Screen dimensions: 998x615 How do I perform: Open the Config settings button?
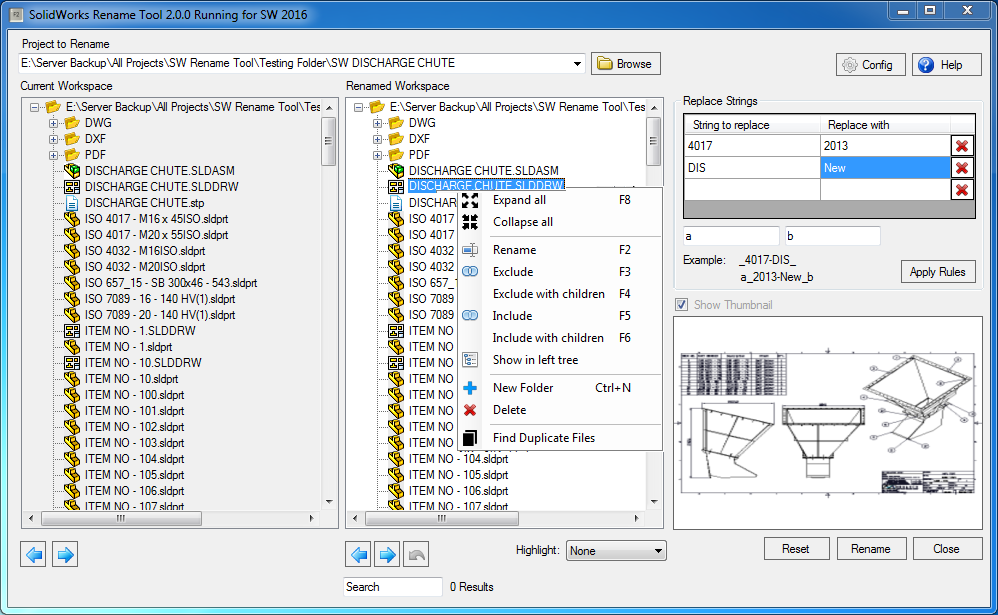870,65
